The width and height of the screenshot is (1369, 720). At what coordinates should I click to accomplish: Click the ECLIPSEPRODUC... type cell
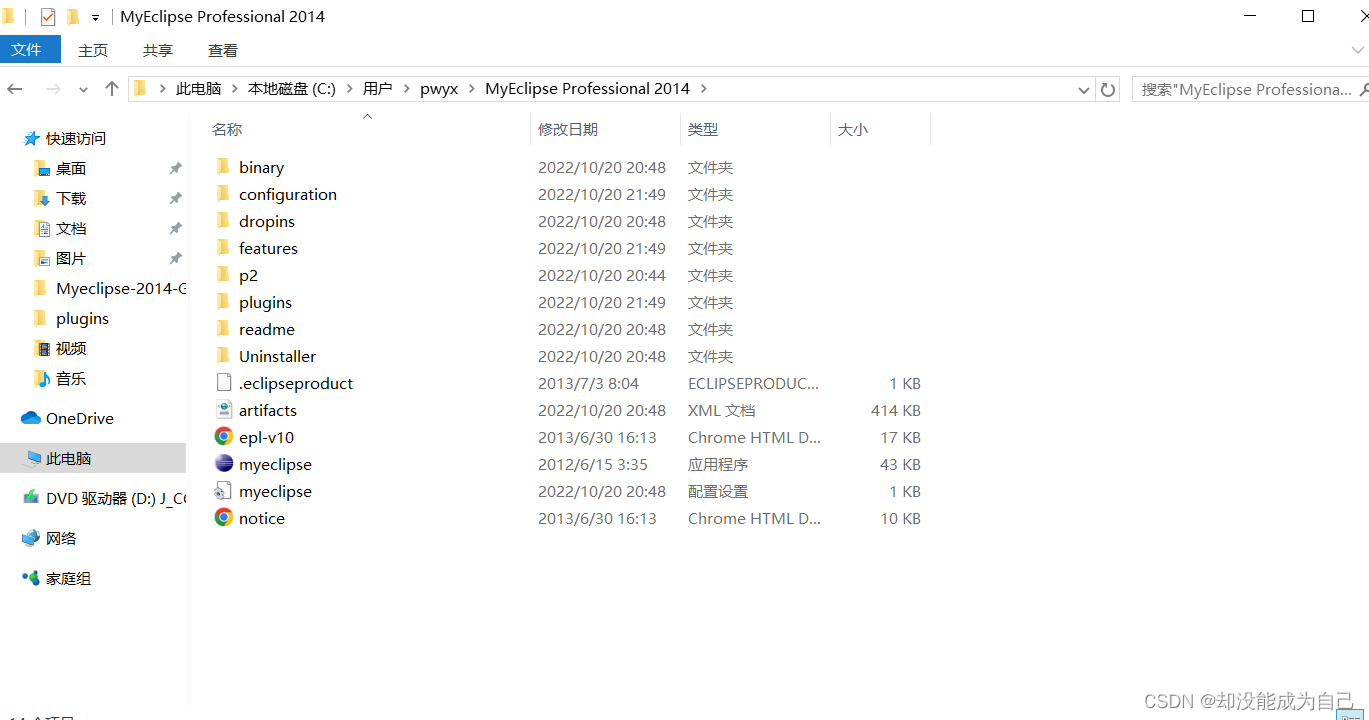pyautogui.click(x=754, y=383)
